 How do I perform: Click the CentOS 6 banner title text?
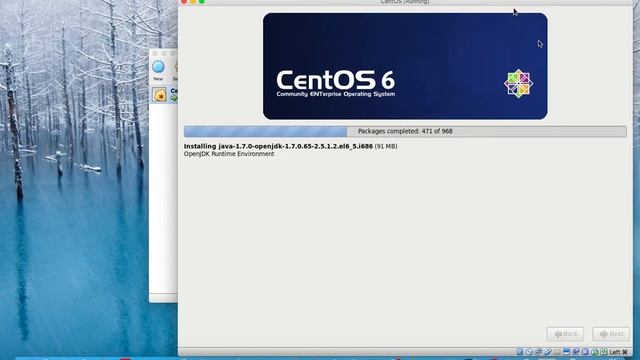(x=336, y=80)
